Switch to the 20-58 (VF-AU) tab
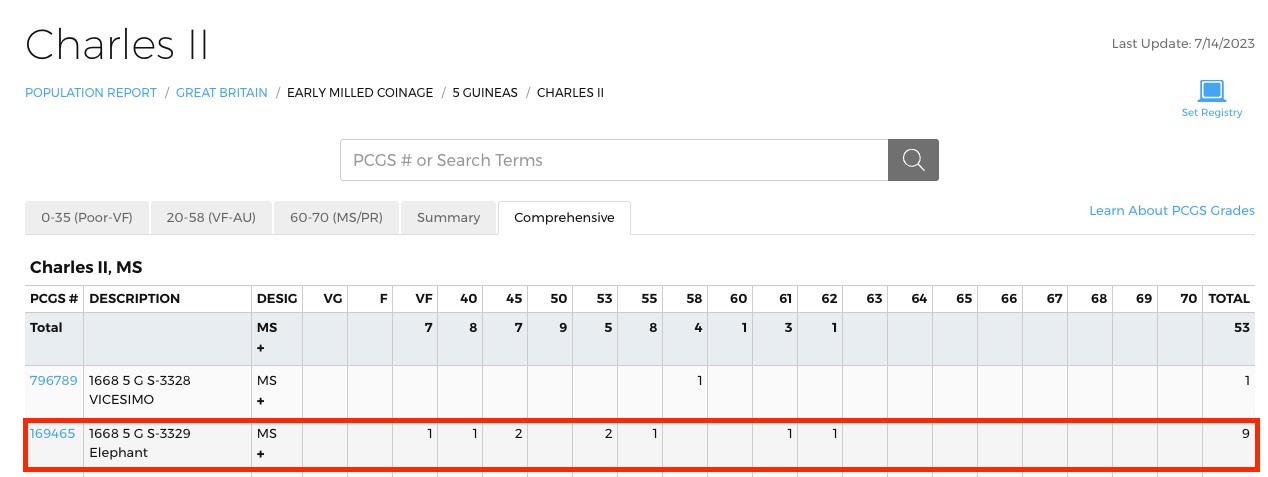 (211, 217)
